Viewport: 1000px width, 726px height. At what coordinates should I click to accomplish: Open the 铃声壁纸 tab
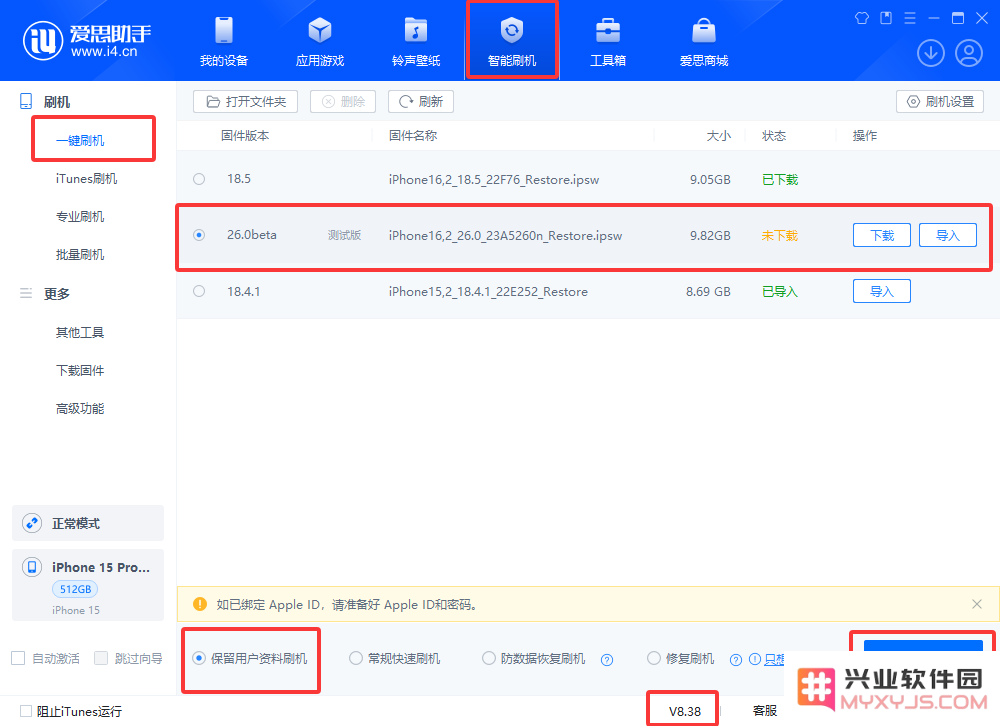(416, 42)
